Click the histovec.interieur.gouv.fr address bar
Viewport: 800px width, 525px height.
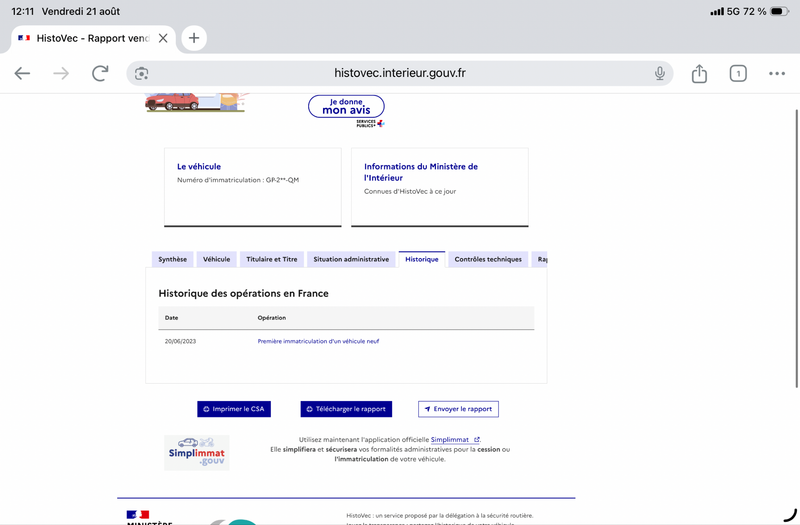click(399, 73)
